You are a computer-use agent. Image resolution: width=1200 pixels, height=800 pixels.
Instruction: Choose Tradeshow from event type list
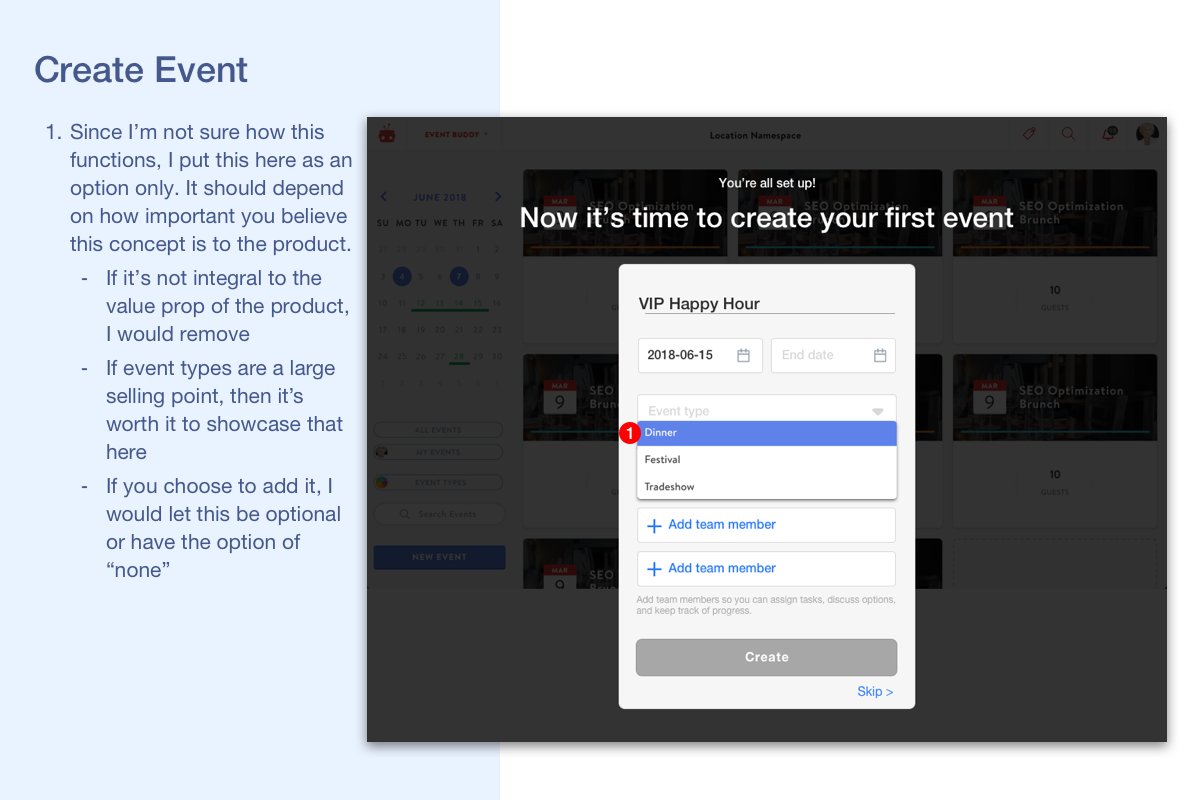click(x=767, y=487)
